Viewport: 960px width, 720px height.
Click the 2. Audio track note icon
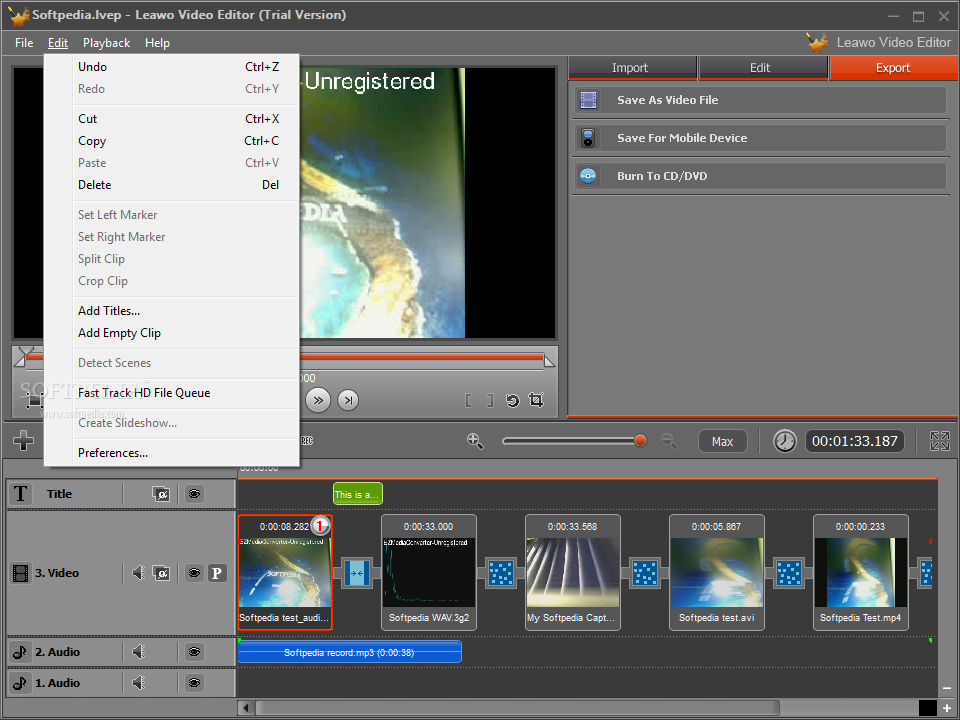pos(20,652)
